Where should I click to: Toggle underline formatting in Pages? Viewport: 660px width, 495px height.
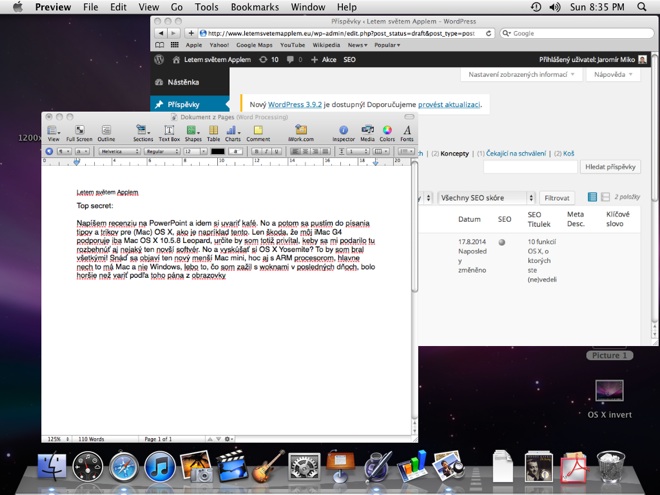(x=276, y=151)
